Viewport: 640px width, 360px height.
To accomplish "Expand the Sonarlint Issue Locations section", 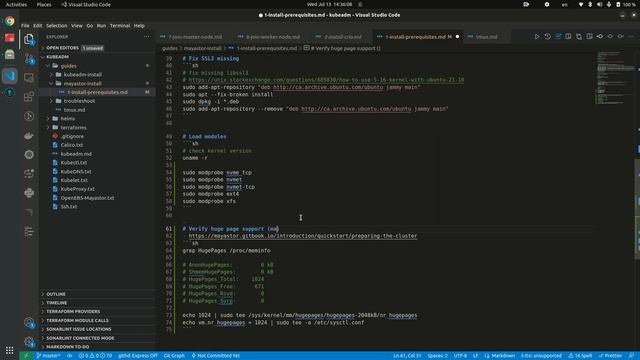I will 98,329.
